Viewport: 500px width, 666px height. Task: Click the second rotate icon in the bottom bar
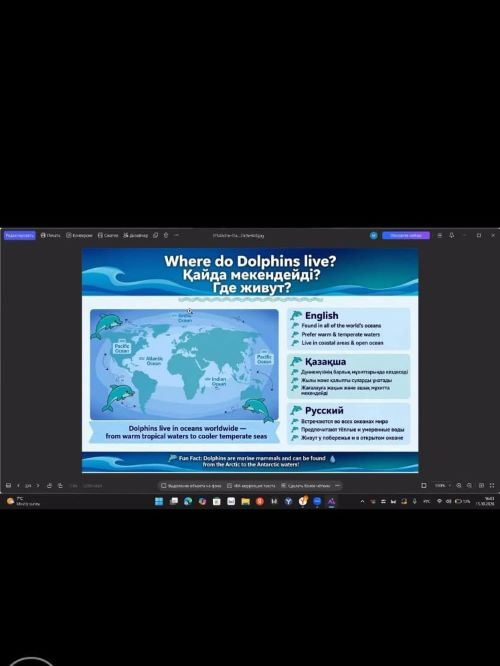point(60,485)
